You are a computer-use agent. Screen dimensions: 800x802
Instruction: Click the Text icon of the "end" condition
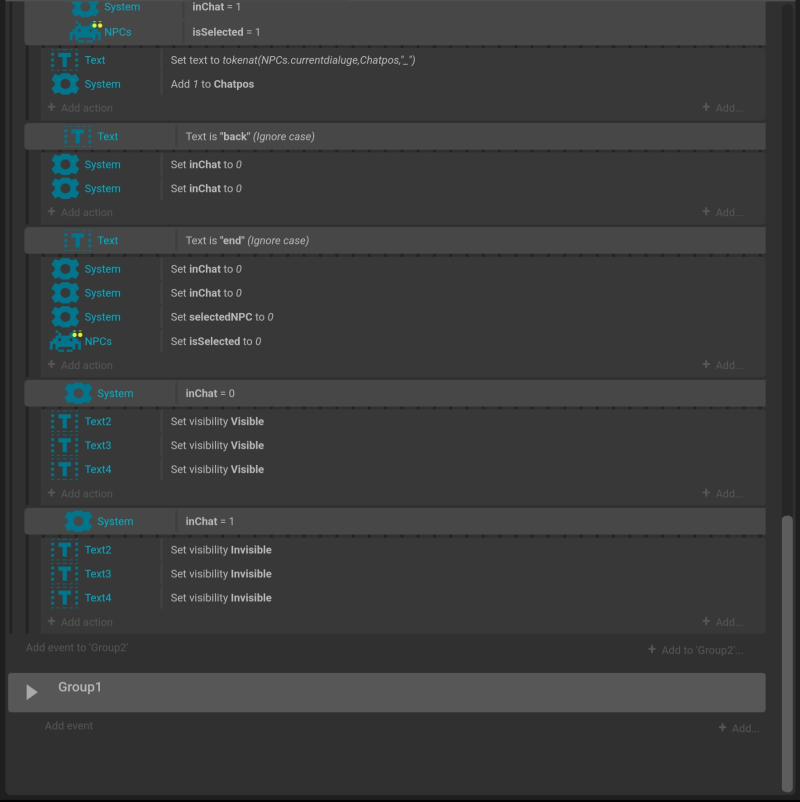pos(78,240)
